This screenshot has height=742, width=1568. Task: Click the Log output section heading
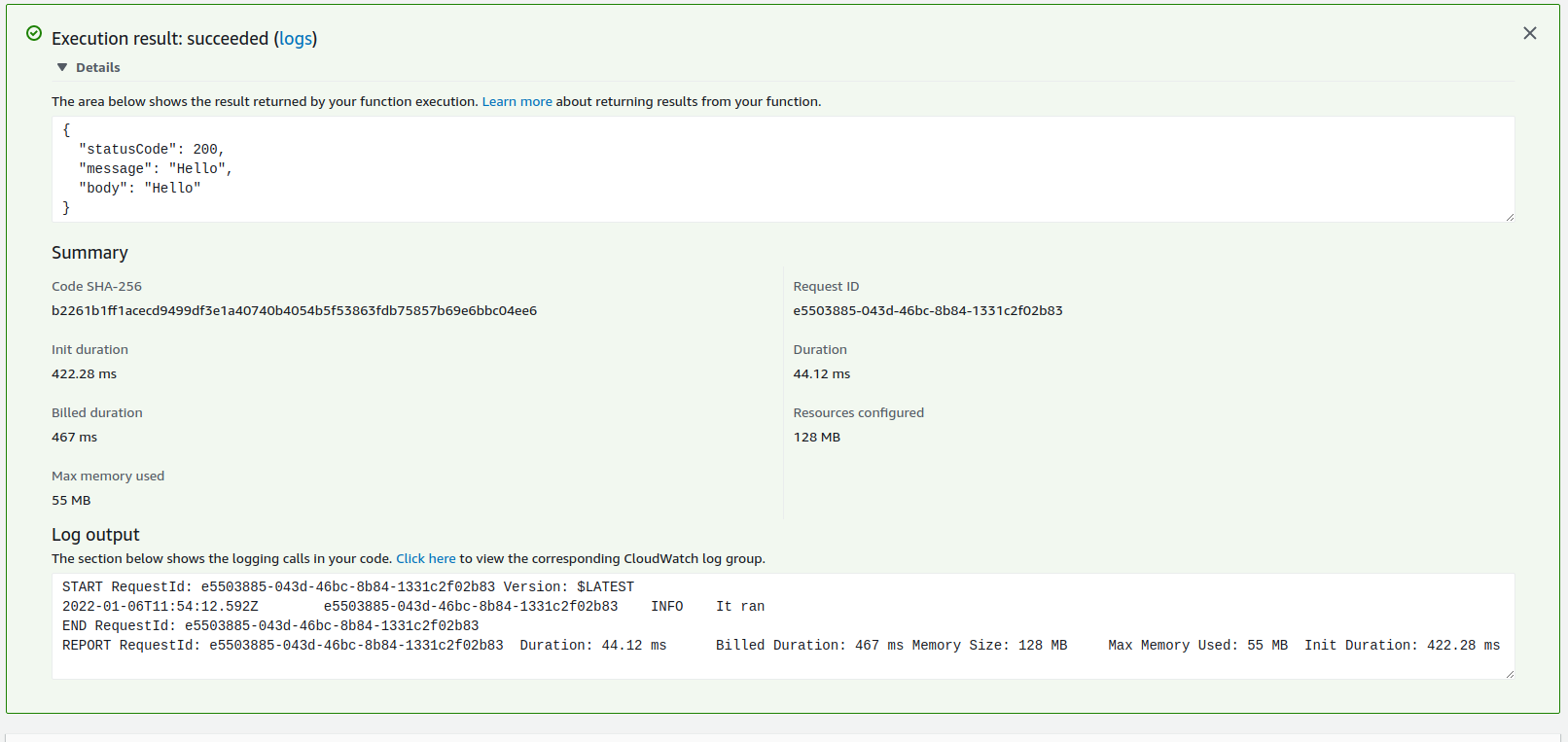pos(95,535)
